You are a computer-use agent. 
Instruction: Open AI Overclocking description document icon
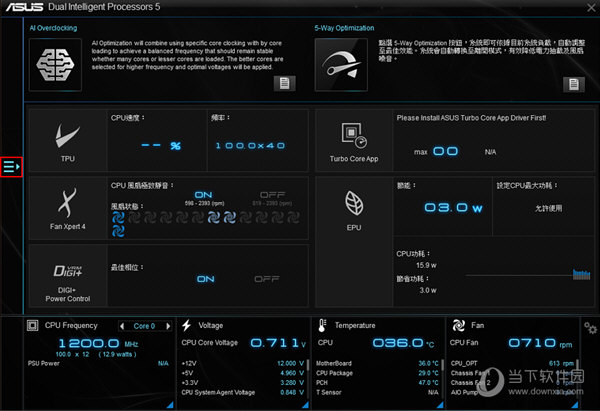[x=284, y=83]
